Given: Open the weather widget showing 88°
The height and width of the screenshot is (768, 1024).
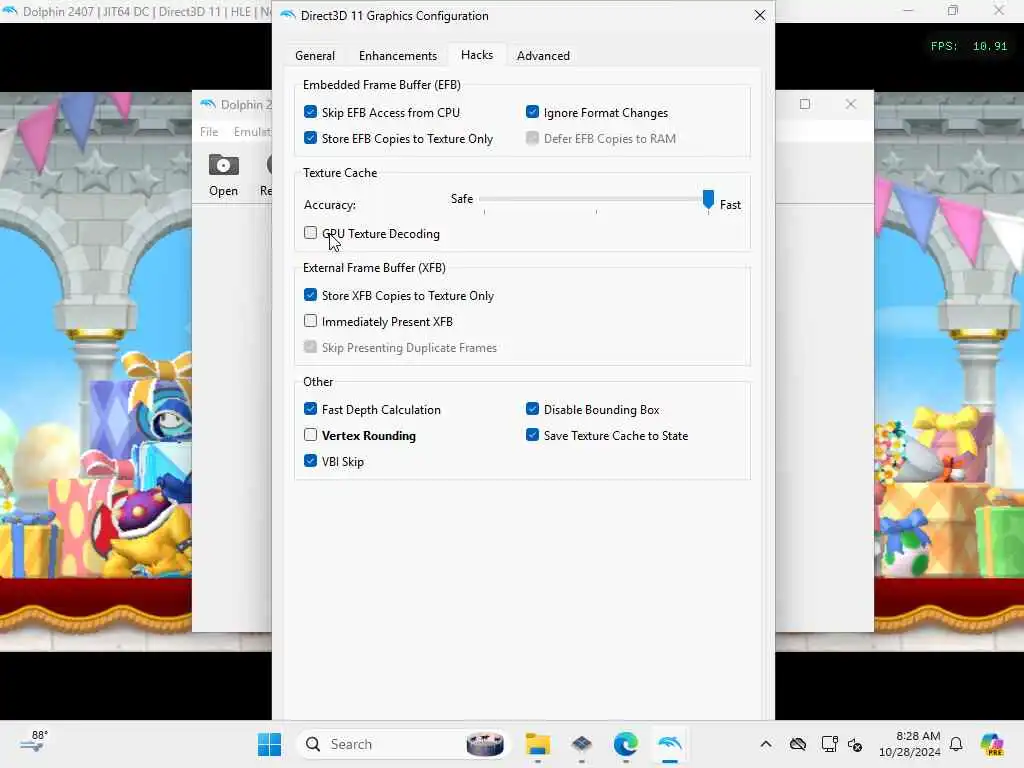Looking at the screenshot, I should (34, 743).
